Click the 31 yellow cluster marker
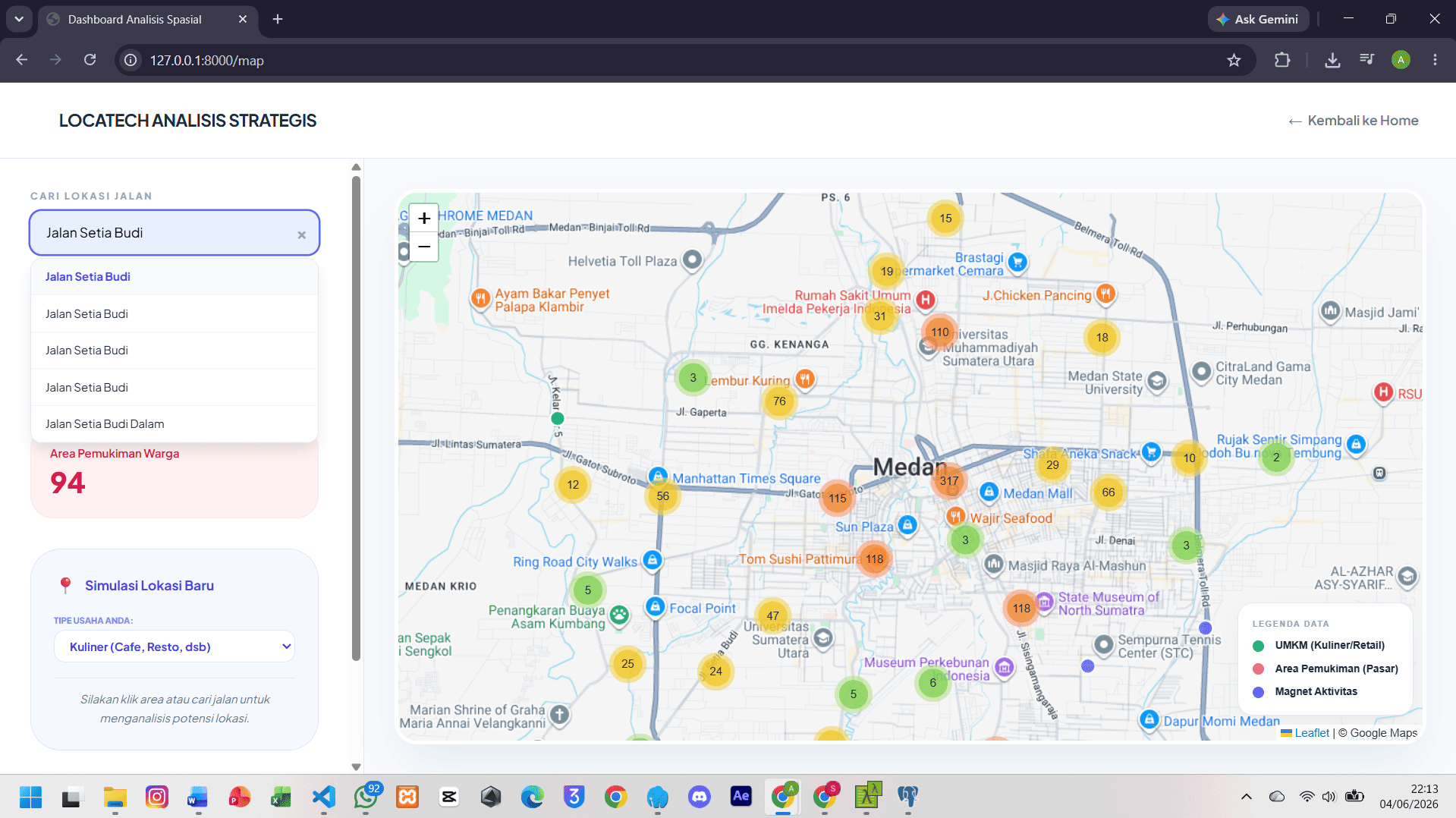Screen dimensions: 1456x818 tap(879, 316)
